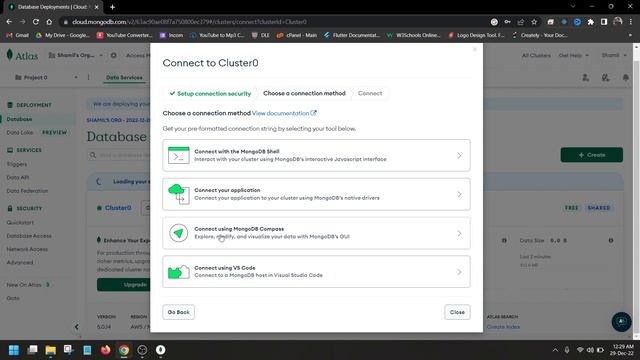Image resolution: width=640 pixels, height=360 pixels.
Task: Expand chevron on VS Code row
Action: (459, 272)
